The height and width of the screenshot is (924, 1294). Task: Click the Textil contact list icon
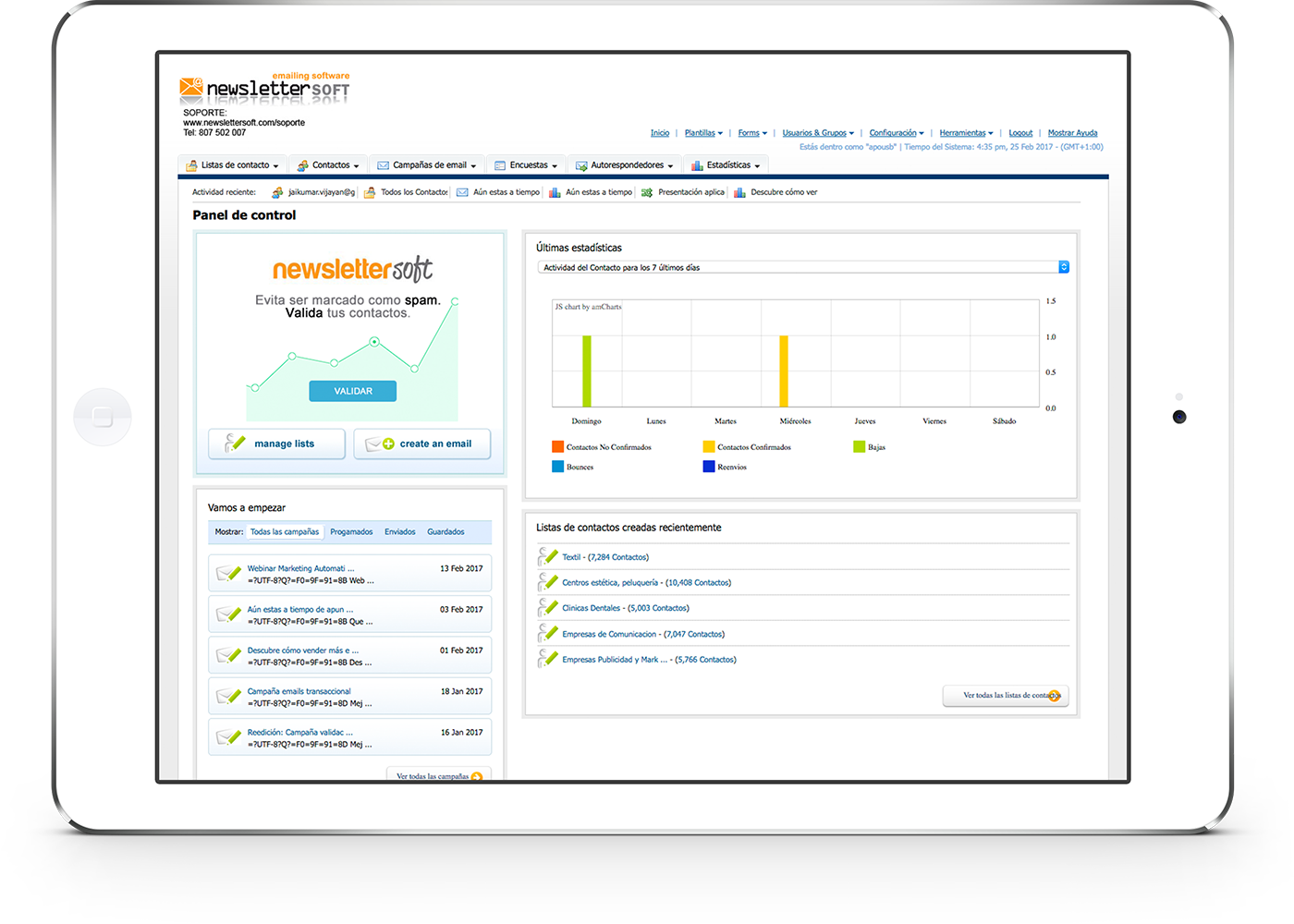click(547, 556)
